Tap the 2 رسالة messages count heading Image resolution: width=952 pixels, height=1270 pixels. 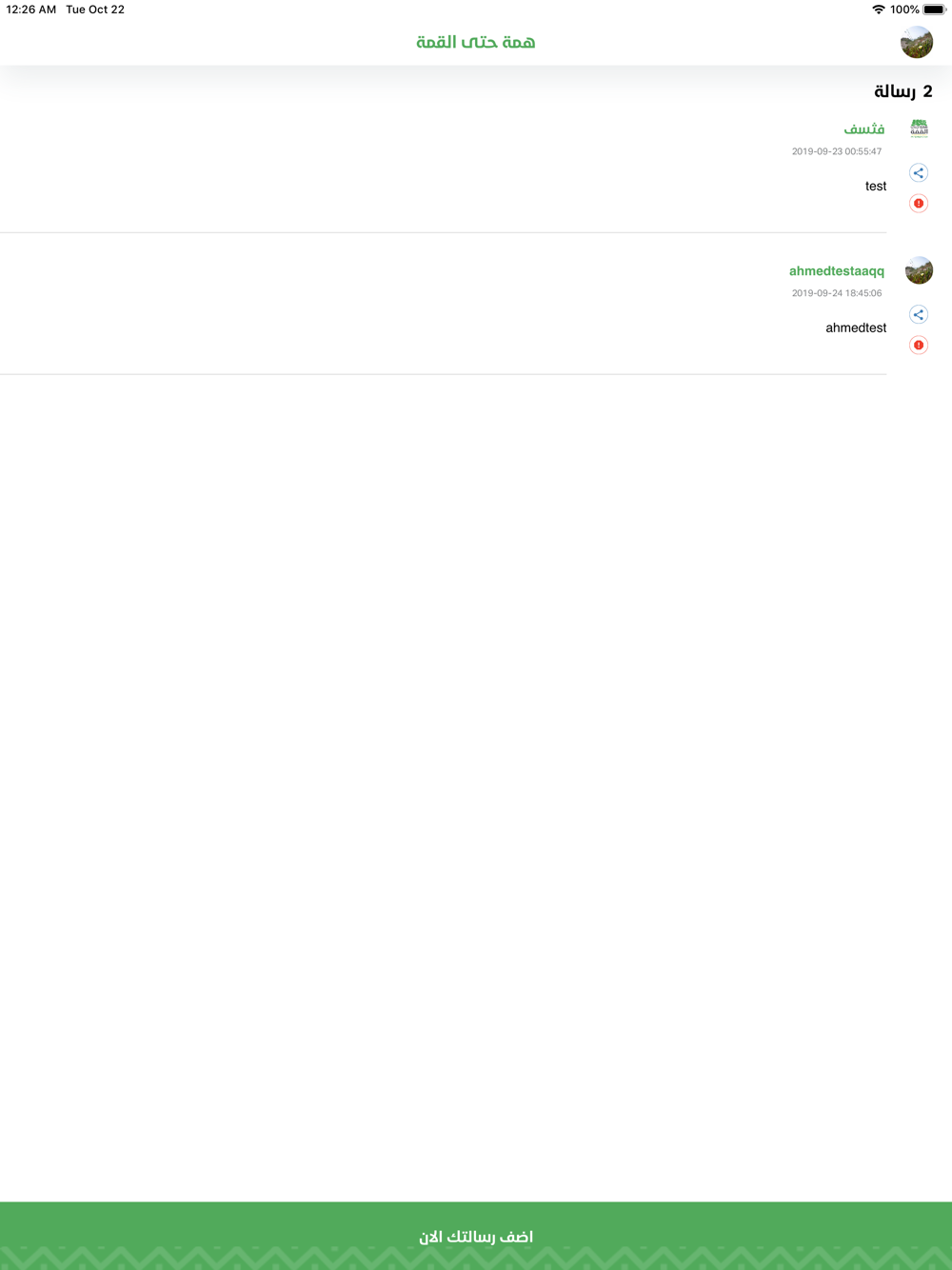coord(903,91)
